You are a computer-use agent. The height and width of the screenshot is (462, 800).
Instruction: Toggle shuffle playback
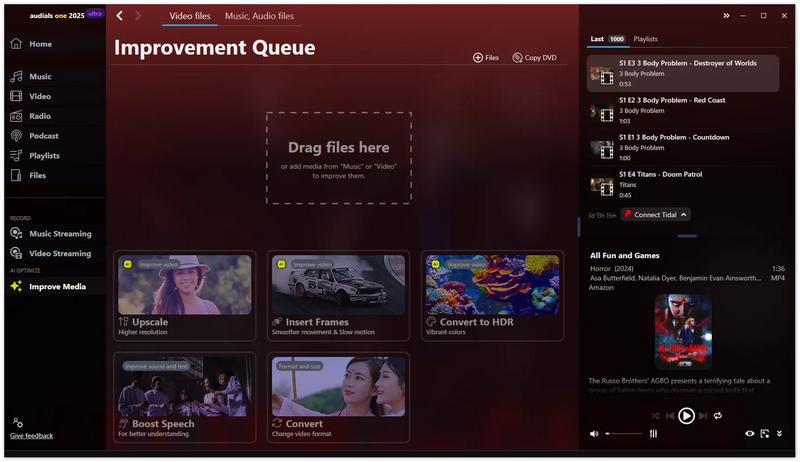655,415
